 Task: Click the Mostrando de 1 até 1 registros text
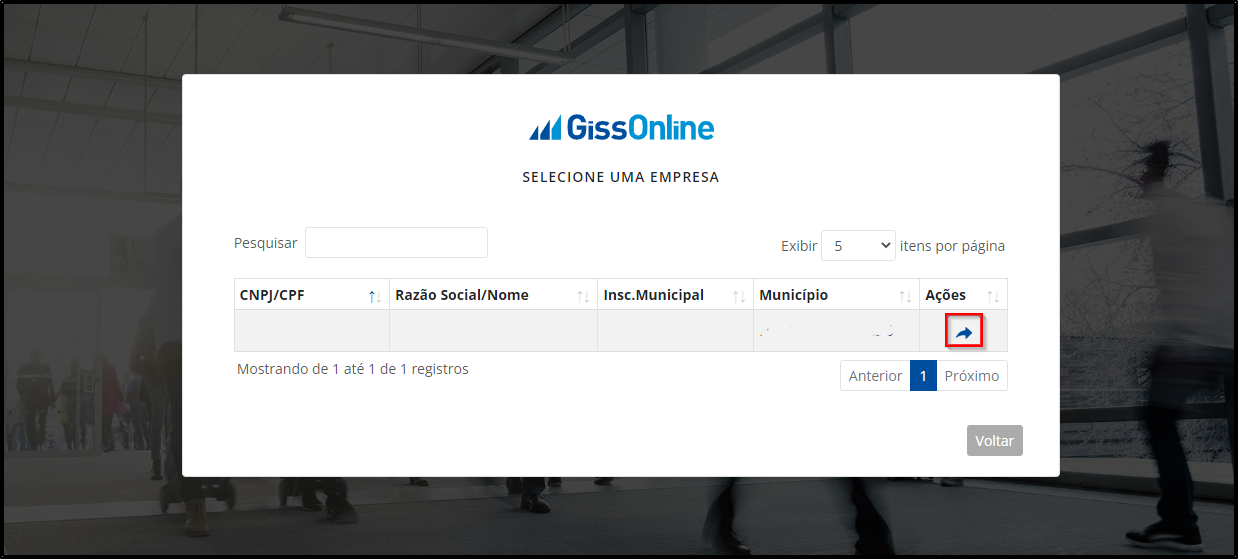353,369
